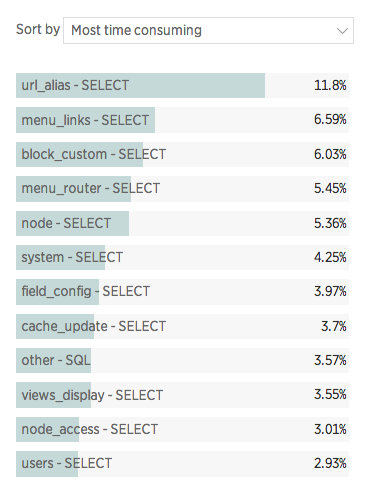Select the menu_links - SELECT entry

pos(182,120)
